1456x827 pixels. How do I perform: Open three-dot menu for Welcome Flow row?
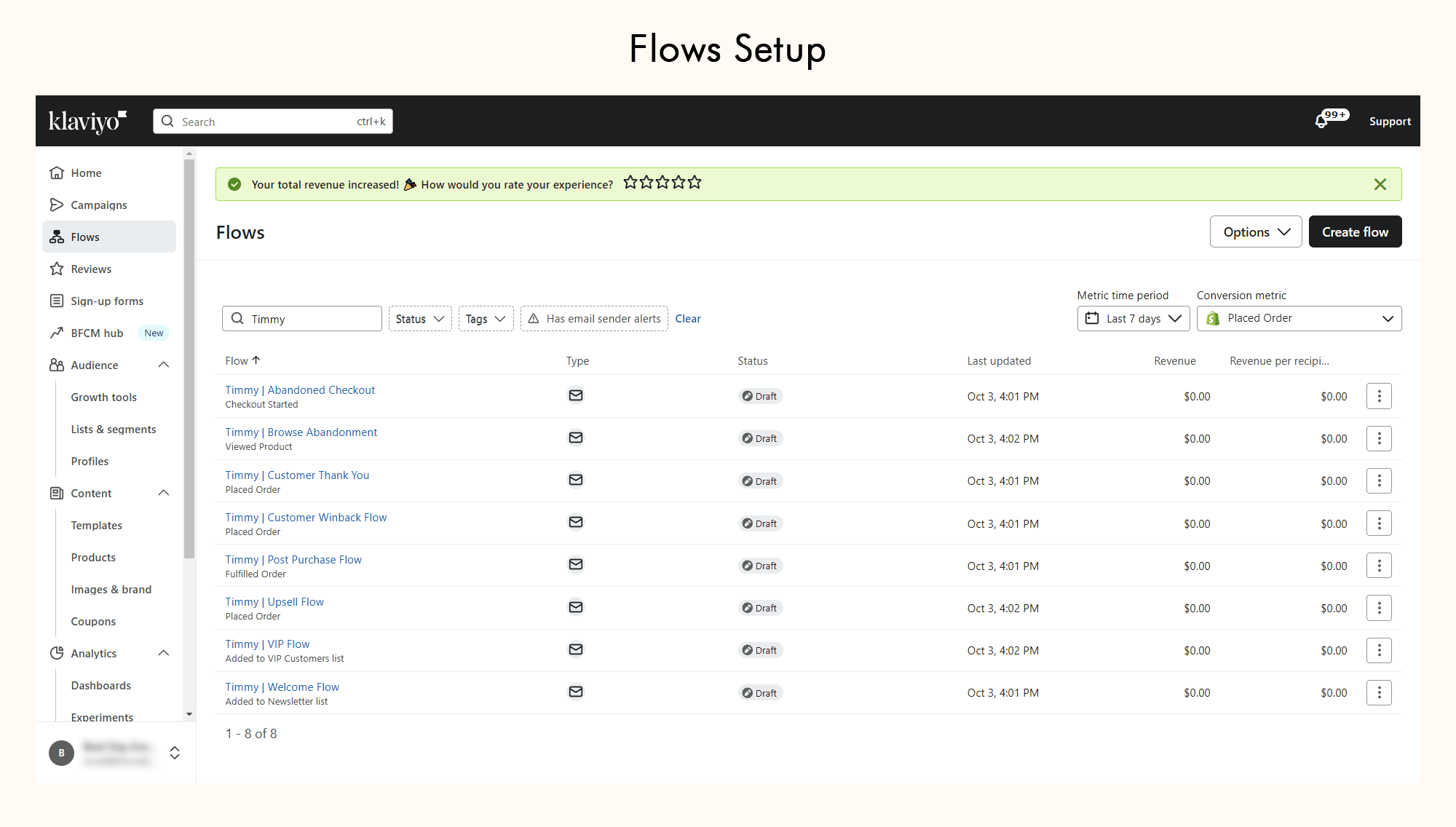pos(1379,692)
